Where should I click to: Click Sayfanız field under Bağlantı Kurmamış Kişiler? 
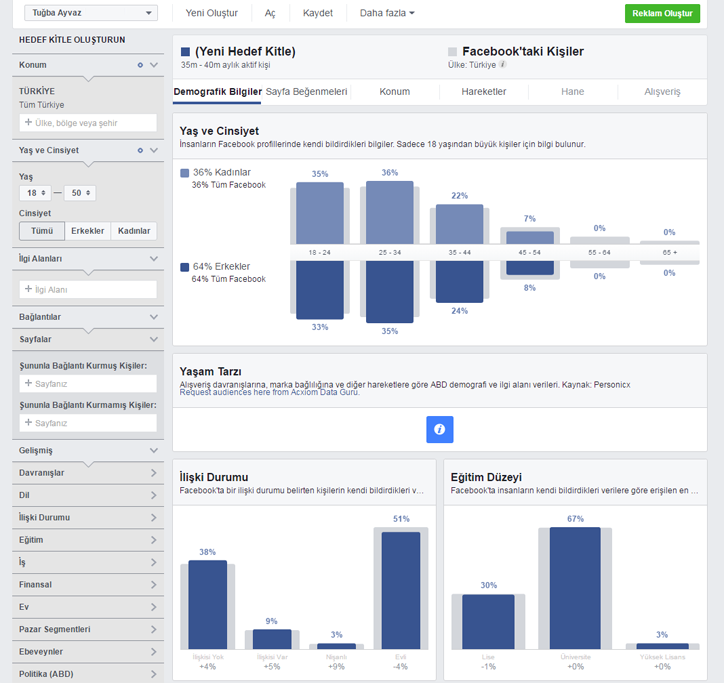(88, 423)
